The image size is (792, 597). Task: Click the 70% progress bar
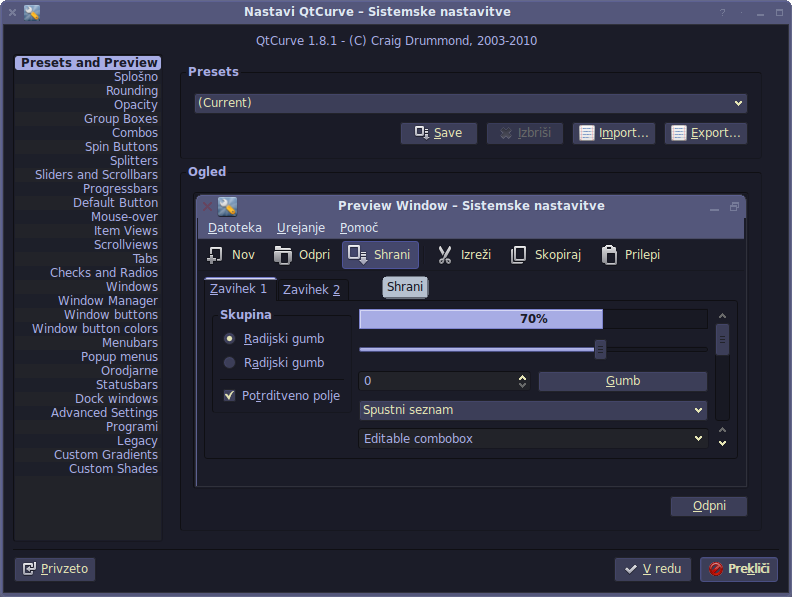tap(533, 319)
